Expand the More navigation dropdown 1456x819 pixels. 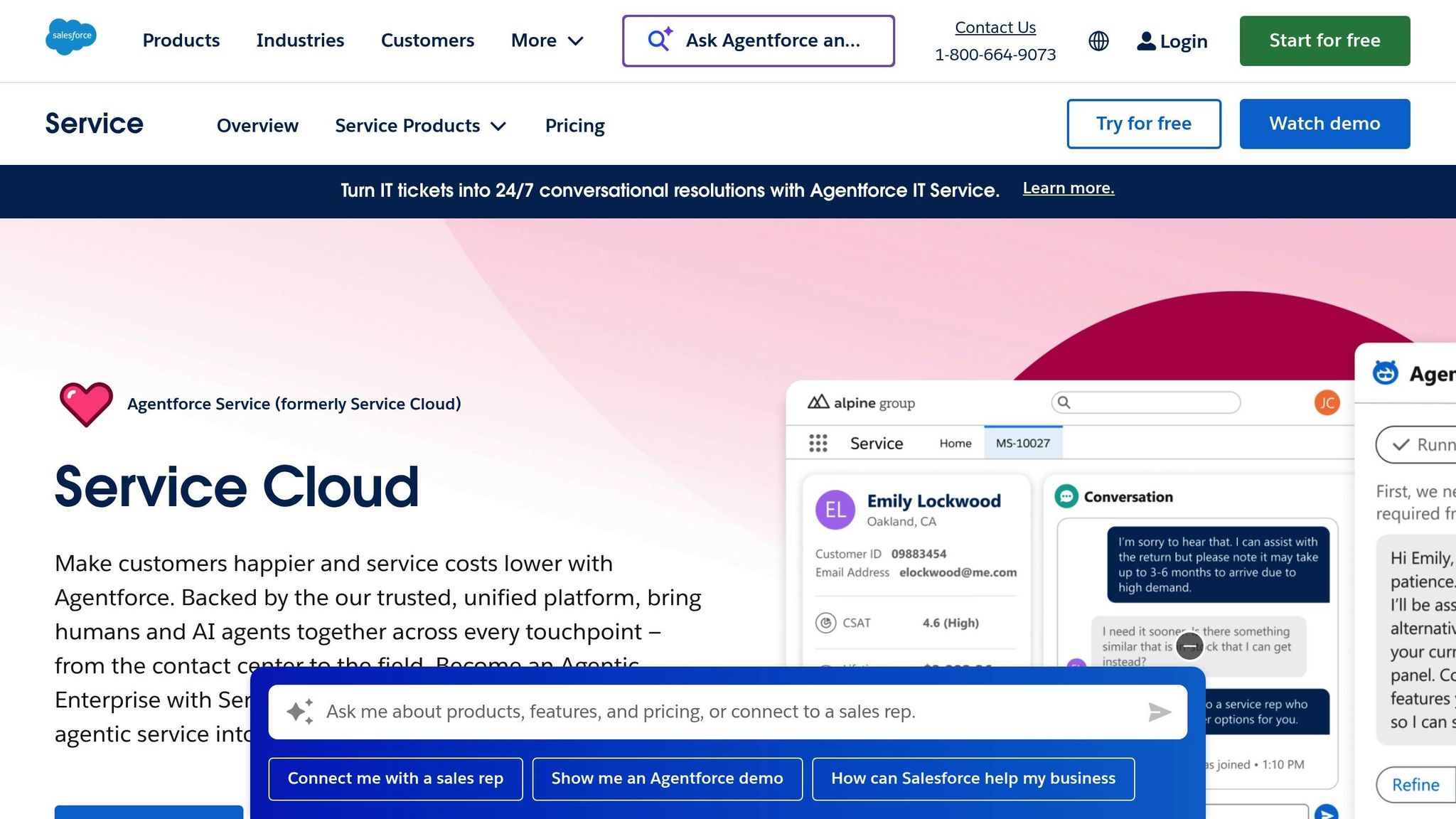pos(547,41)
